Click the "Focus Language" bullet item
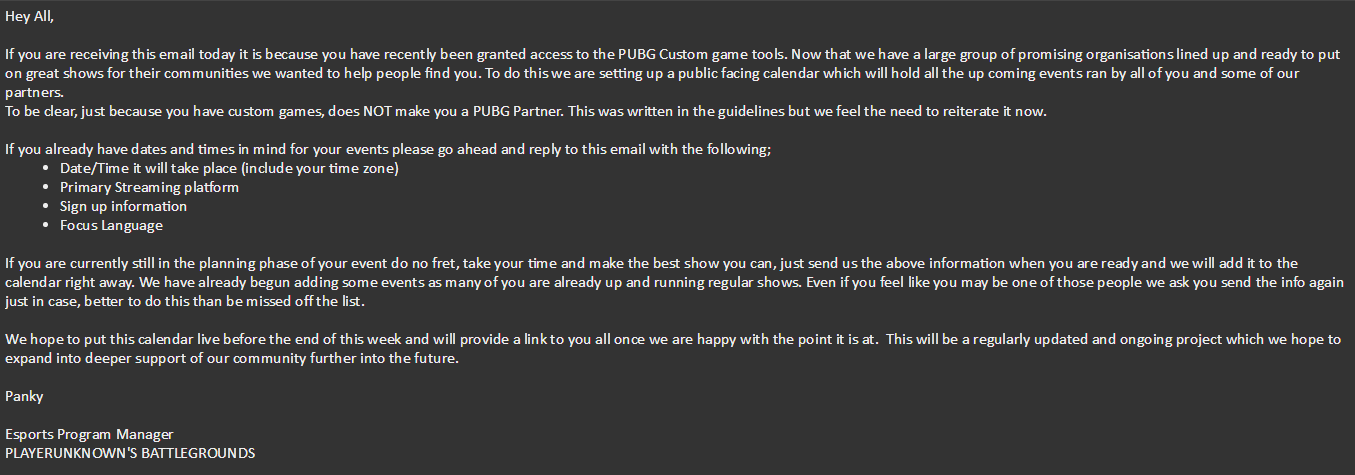The width and height of the screenshot is (1355, 475). tap(111, 225)
